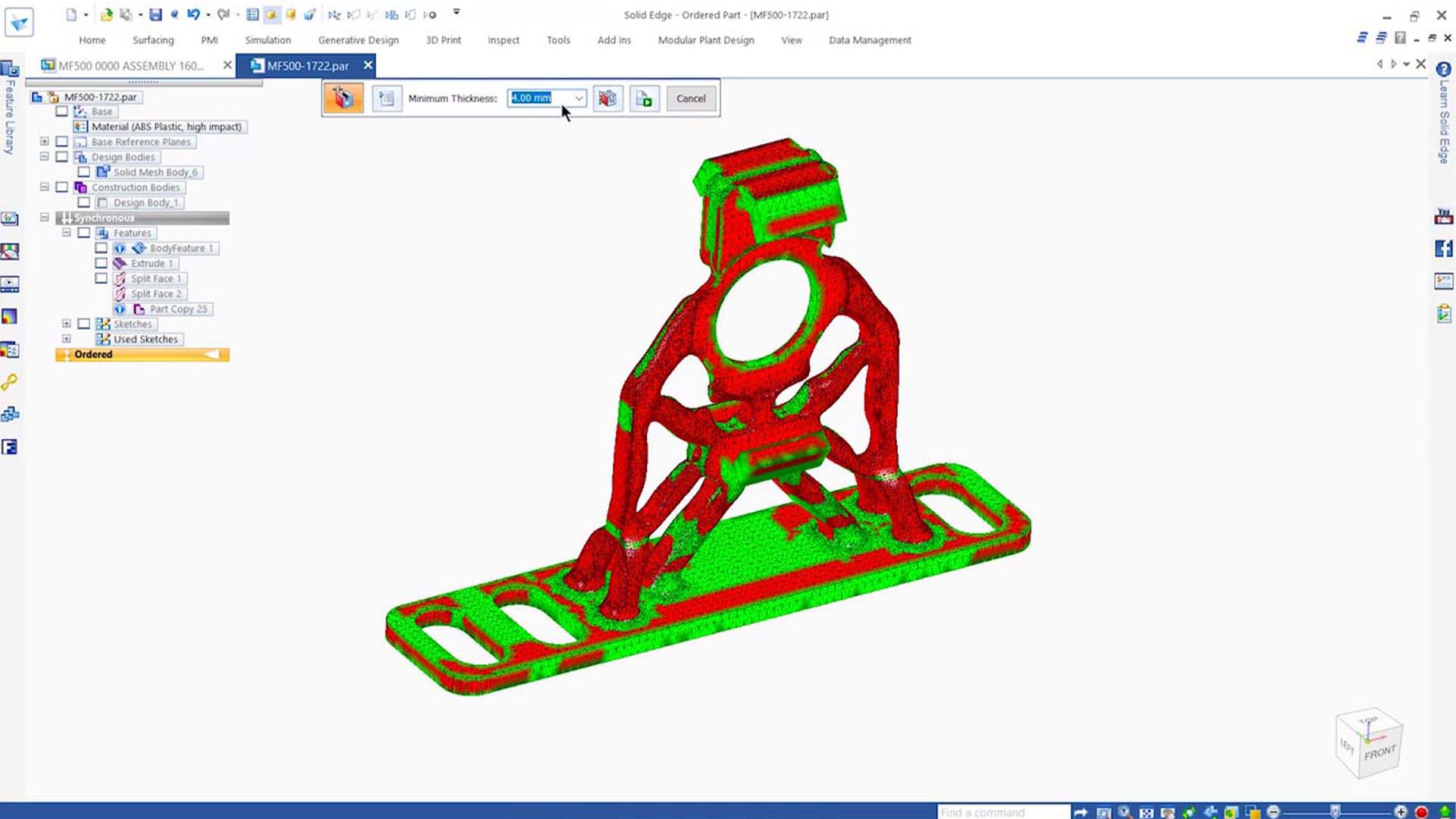Run the analysis with the green play icon
The image size is (1456, 819).
(644, 99)
